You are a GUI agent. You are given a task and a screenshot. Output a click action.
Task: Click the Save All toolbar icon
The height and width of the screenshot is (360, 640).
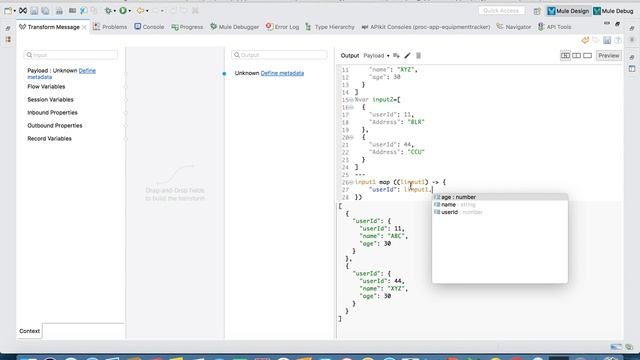click(45, 11)
